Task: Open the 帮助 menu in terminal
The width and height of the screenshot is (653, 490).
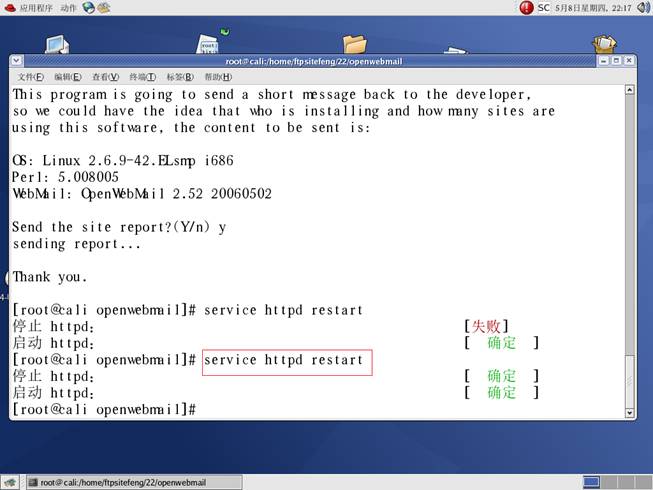Action: click(217, 77)
